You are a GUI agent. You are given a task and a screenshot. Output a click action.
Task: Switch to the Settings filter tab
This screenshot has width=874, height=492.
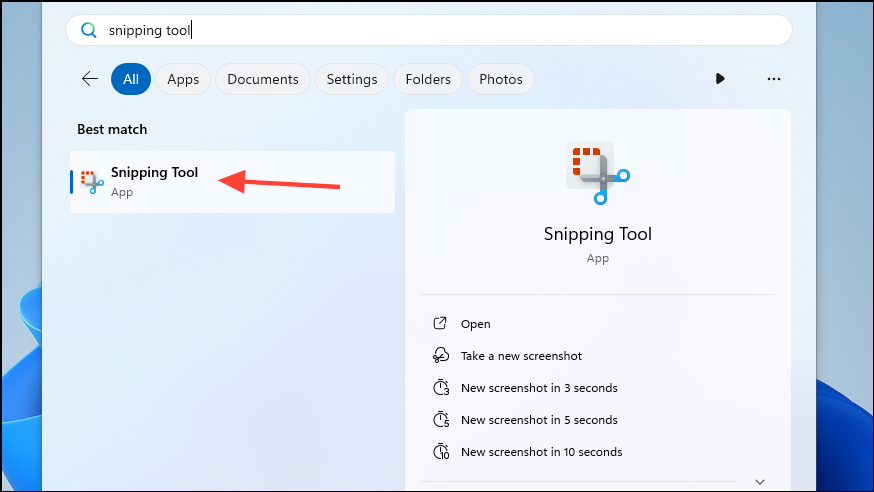(352, 79)
